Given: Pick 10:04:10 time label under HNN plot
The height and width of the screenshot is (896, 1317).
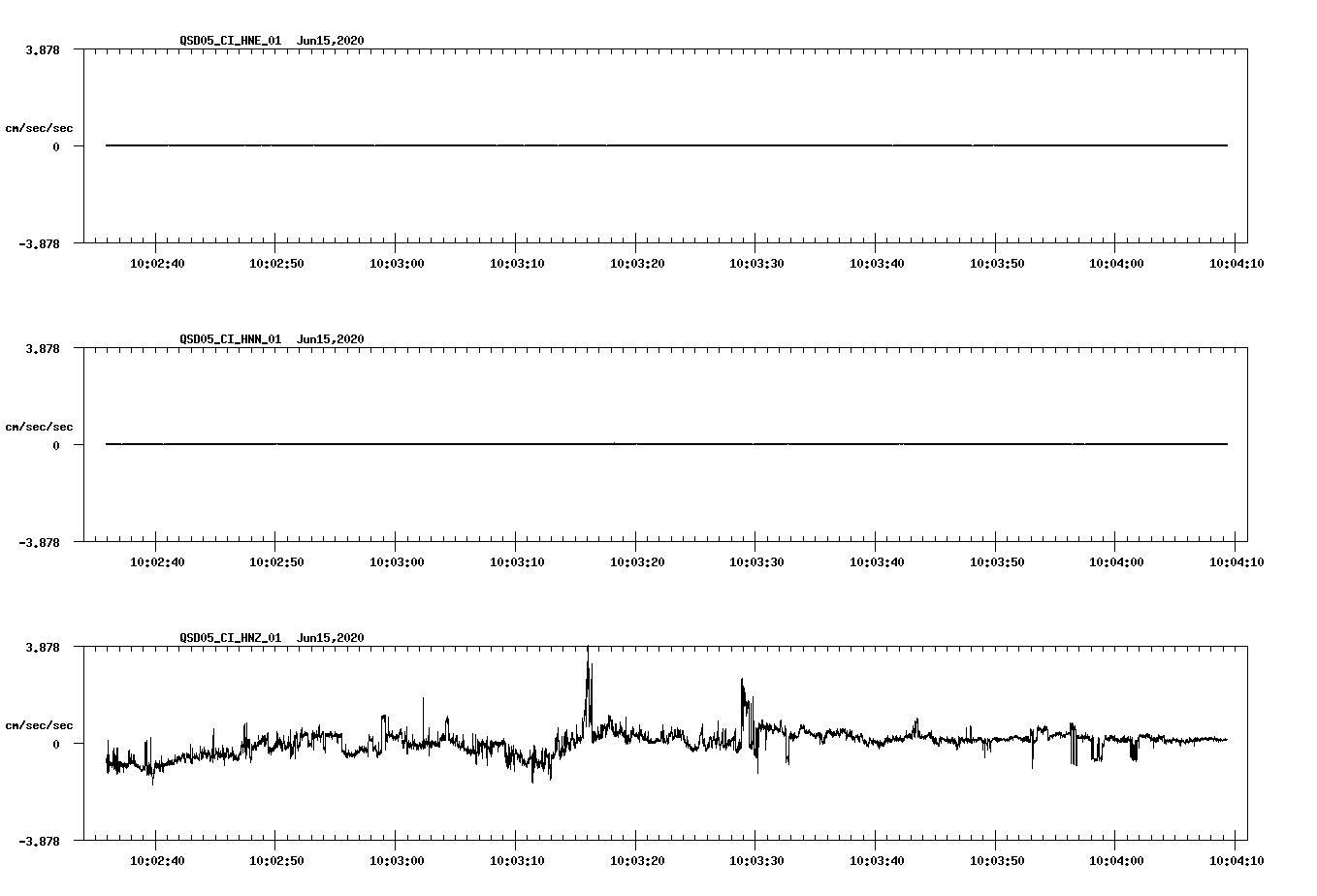Looking at the screenshot, I should (x=1236, y=561).
